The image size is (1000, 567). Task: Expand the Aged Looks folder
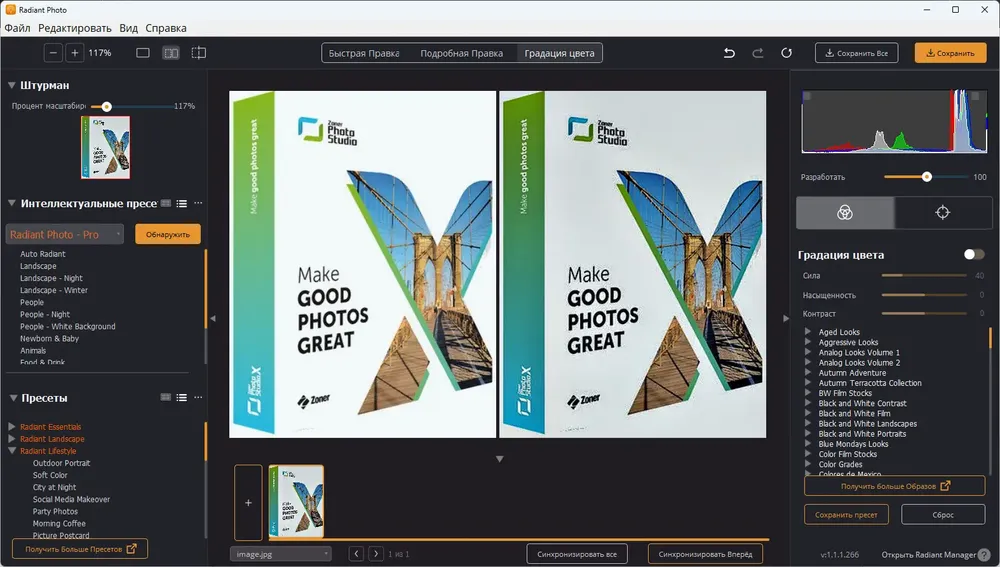coord(807,332)
